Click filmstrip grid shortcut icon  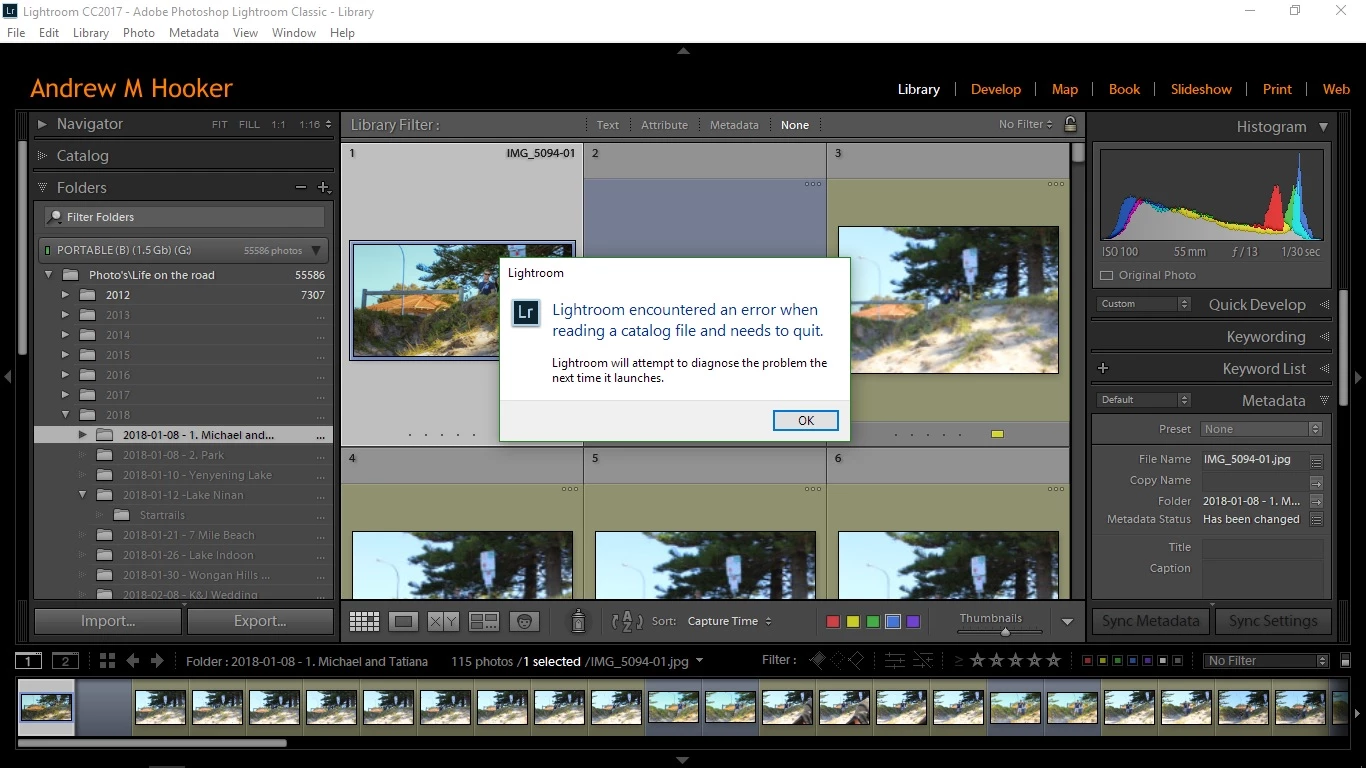(x=107, y=661)
